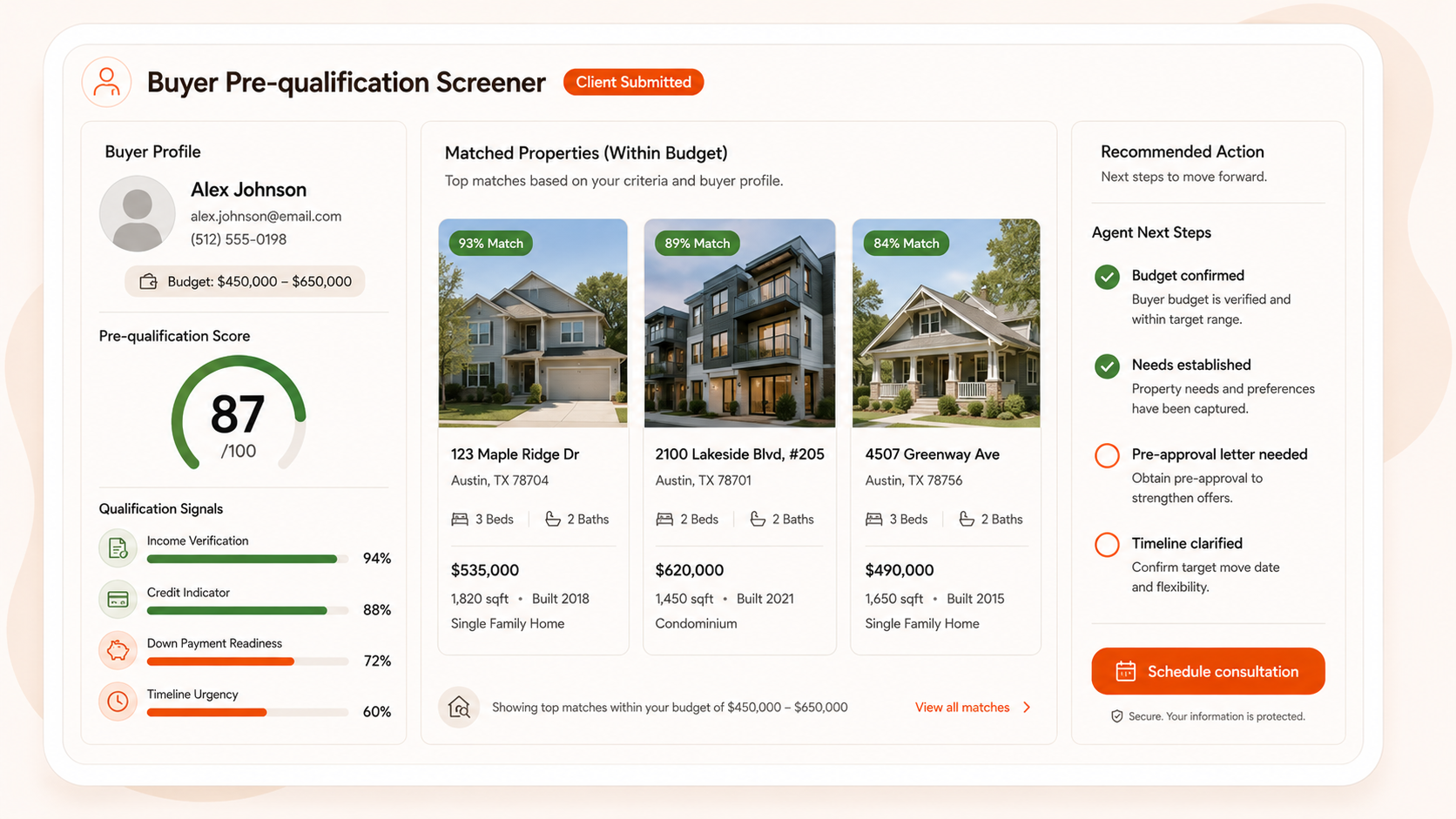Open the 2100 Lakeside Blvd condo photo
Viewport: 1456px width, 819px height.
pos(739,323)
